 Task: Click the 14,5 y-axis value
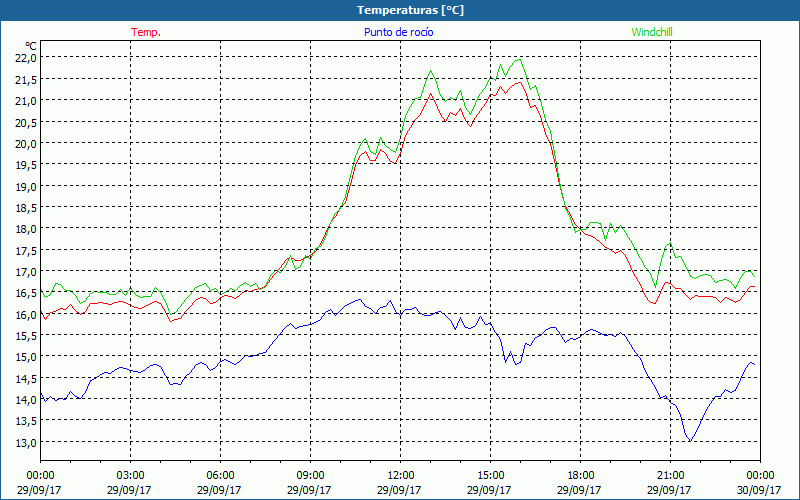[27, 379]
